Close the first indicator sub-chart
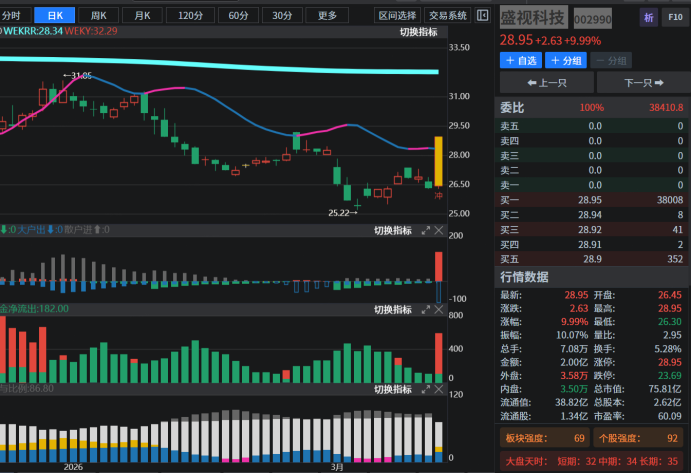This screenshot has width=691, height=474. pos(439,230)
